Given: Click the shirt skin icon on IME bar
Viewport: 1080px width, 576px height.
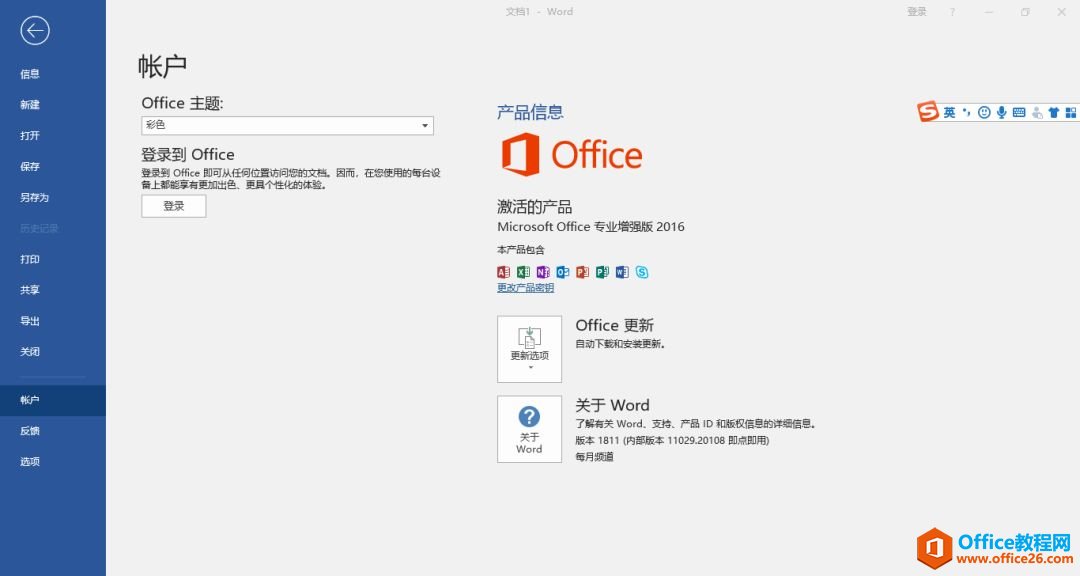Looking at the screenshot, I should (1053, 112).
